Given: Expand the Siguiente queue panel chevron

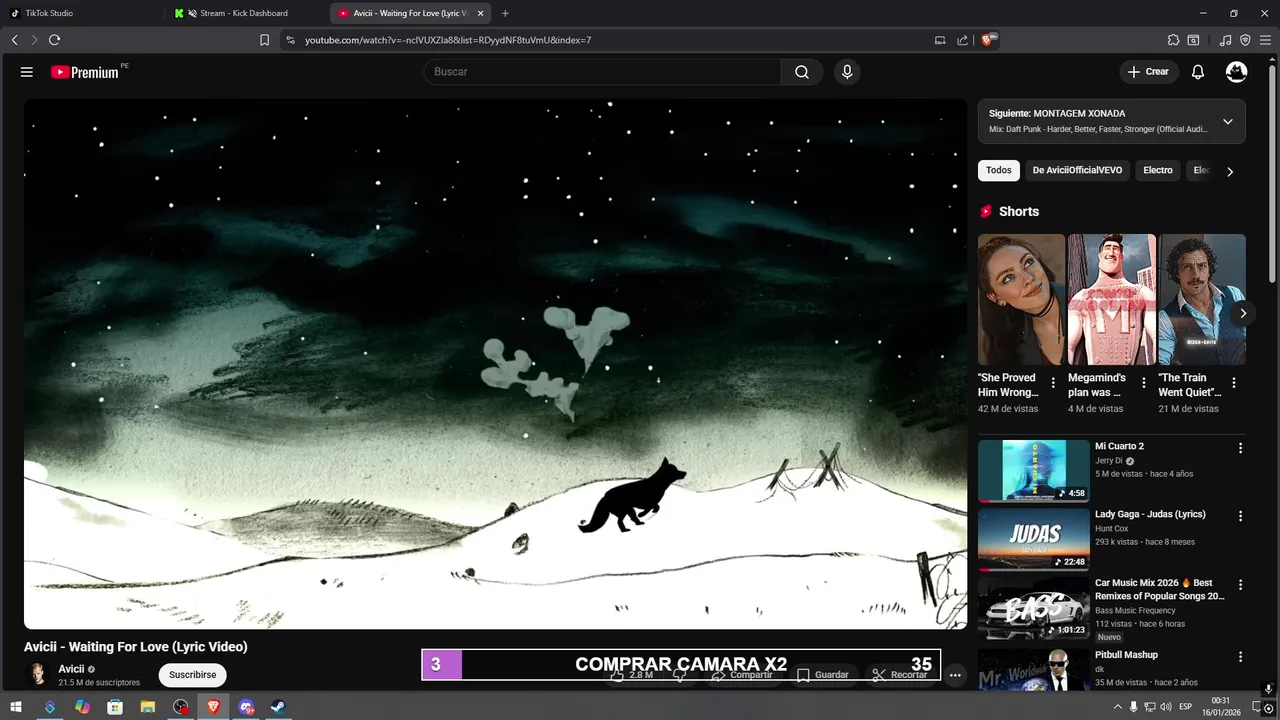Looking at the screenshot, I should click(1227, 122).
